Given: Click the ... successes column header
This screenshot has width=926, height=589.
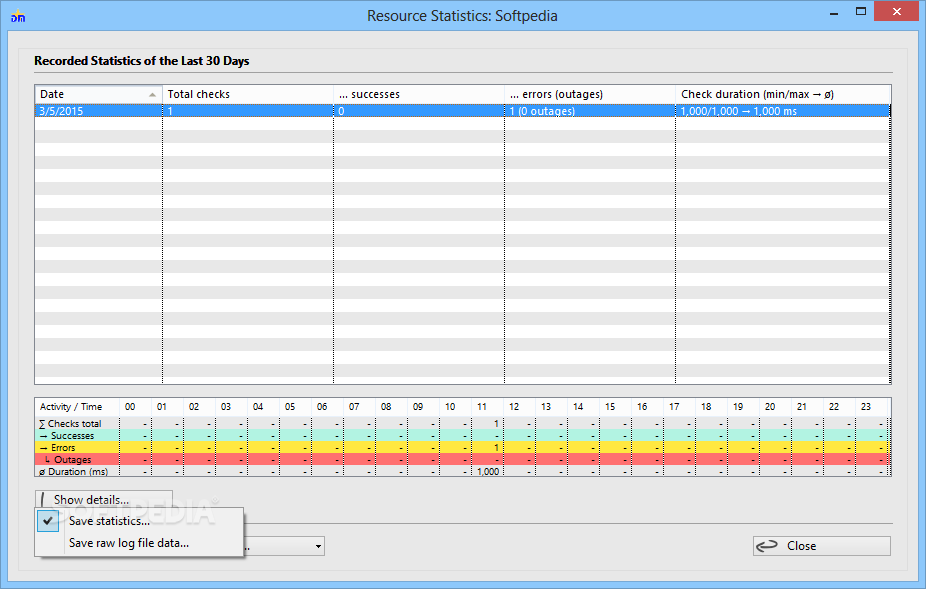Looking at the screenshot, I should click(x=419, y=94).
